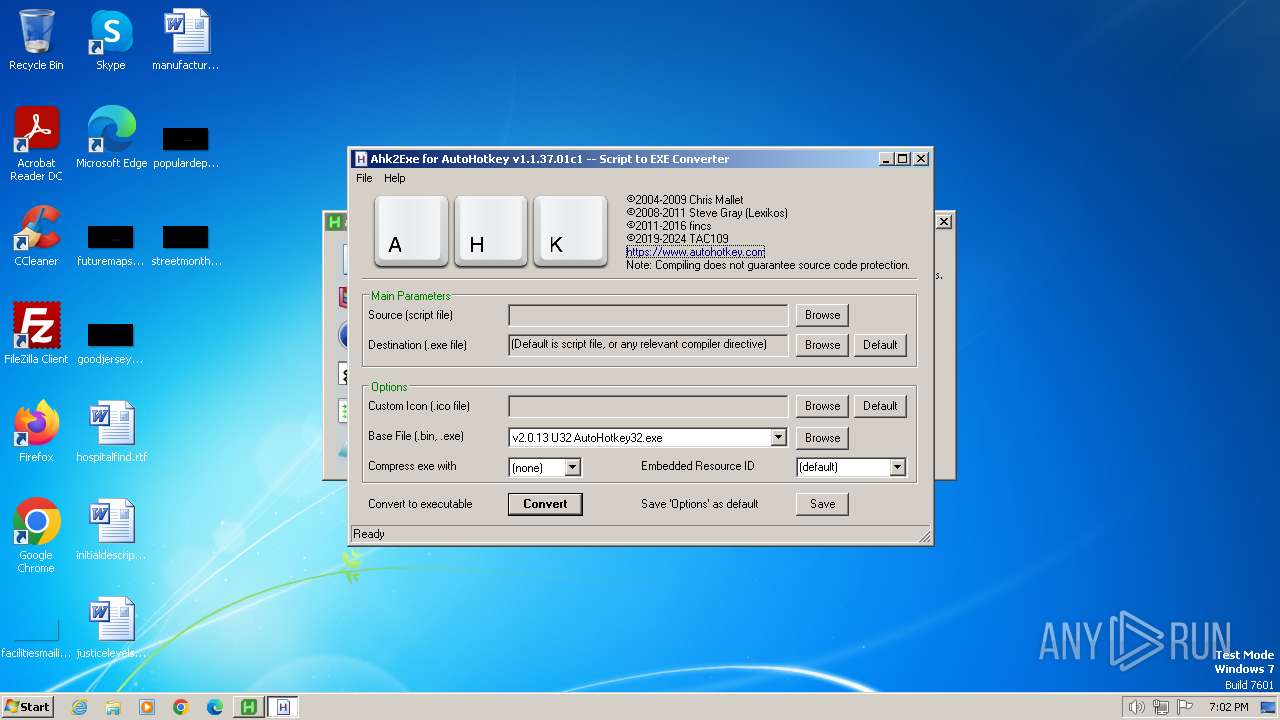Open the Recycle Bin desktop icon
1280x720 pixels.
tap(36, 40)
